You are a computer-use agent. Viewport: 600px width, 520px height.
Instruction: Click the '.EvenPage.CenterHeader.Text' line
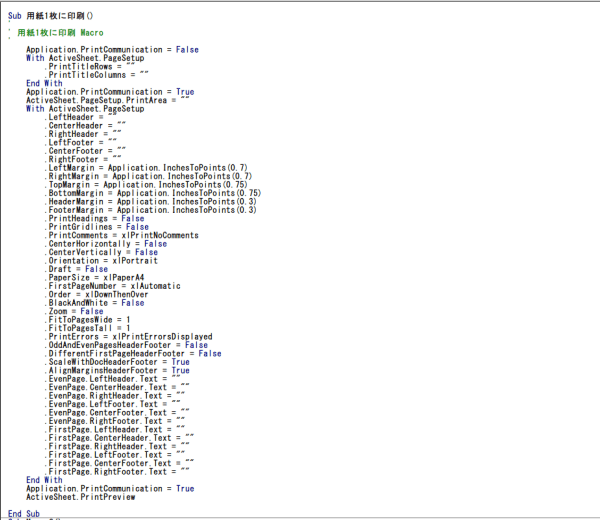tap(117, 387)
